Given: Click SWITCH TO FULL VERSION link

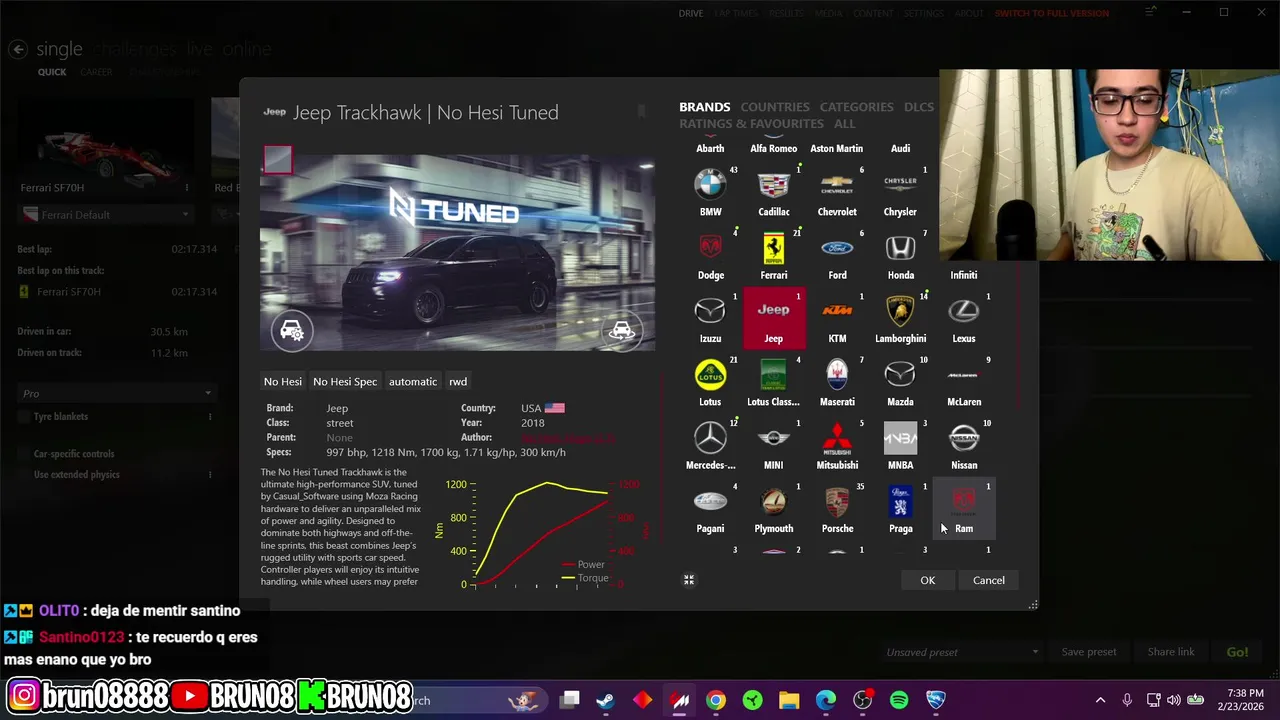Looking at the screenshot, I should click(x=1052, y=14).
